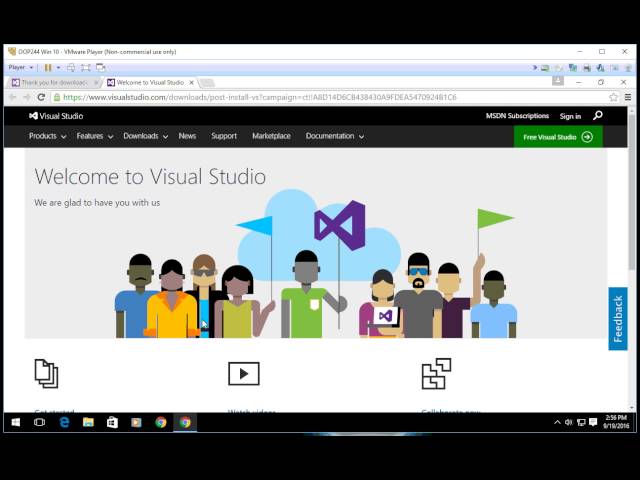Open a new browser tab
This screenshot has width=640, height=480.
[x=207, y=83]
